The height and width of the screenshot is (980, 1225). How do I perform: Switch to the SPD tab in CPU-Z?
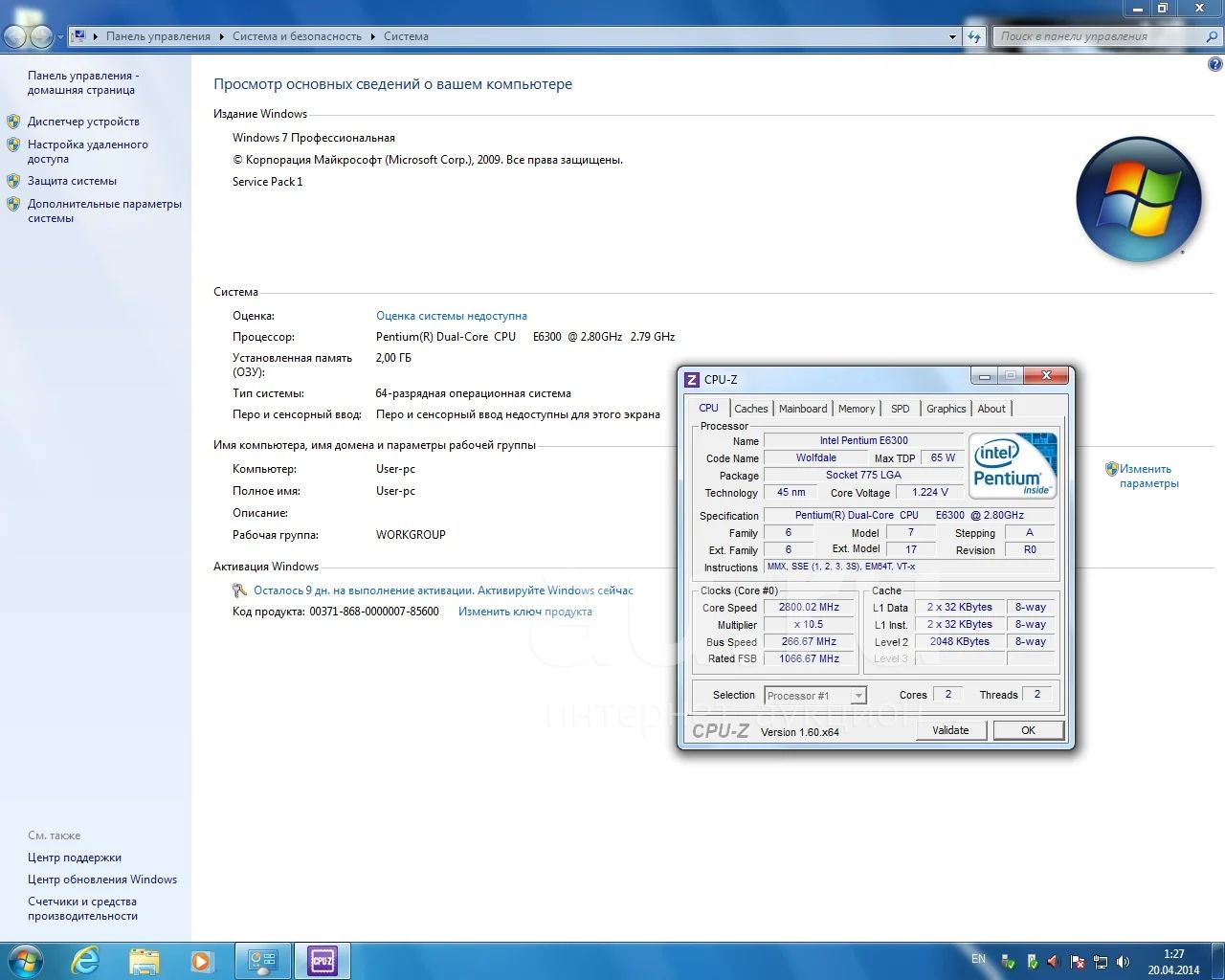point(901,409)
